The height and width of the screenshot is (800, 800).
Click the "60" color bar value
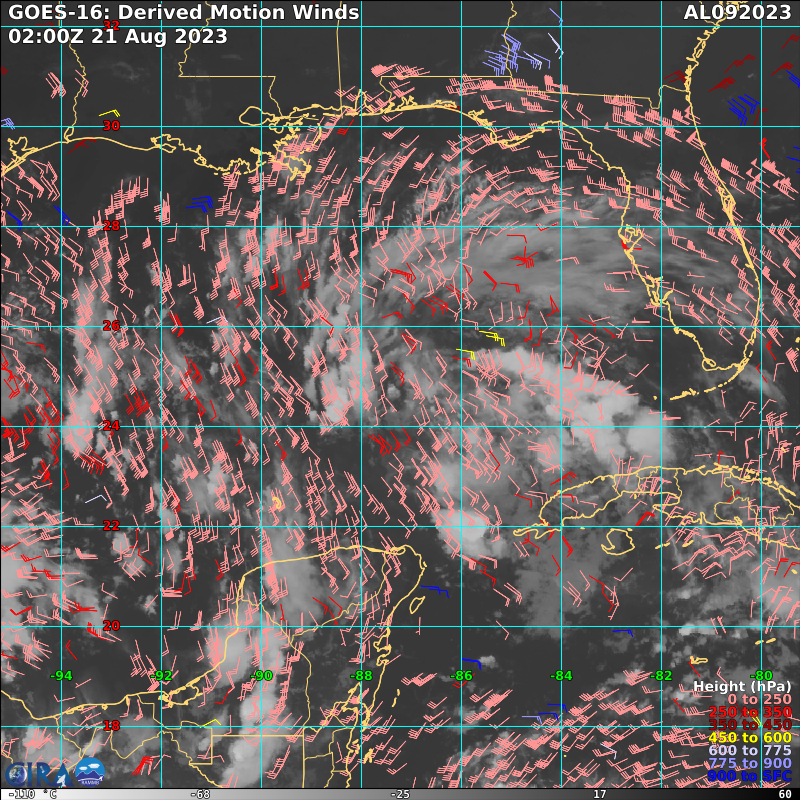coord(785,794)
